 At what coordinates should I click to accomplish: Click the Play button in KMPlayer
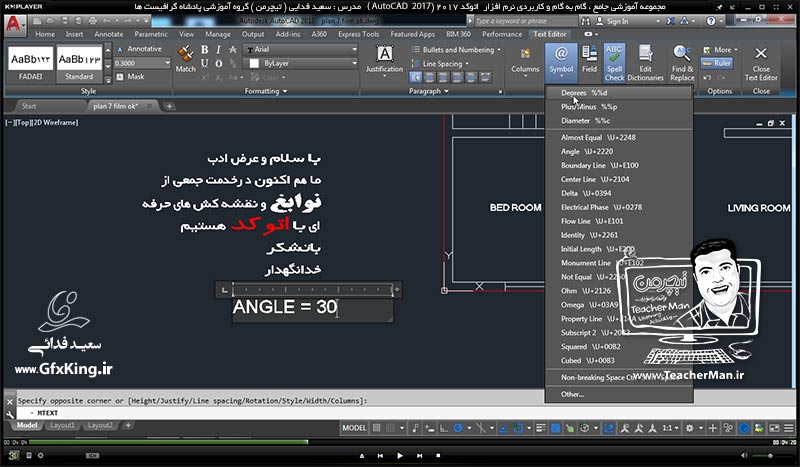tap(400, 455)
